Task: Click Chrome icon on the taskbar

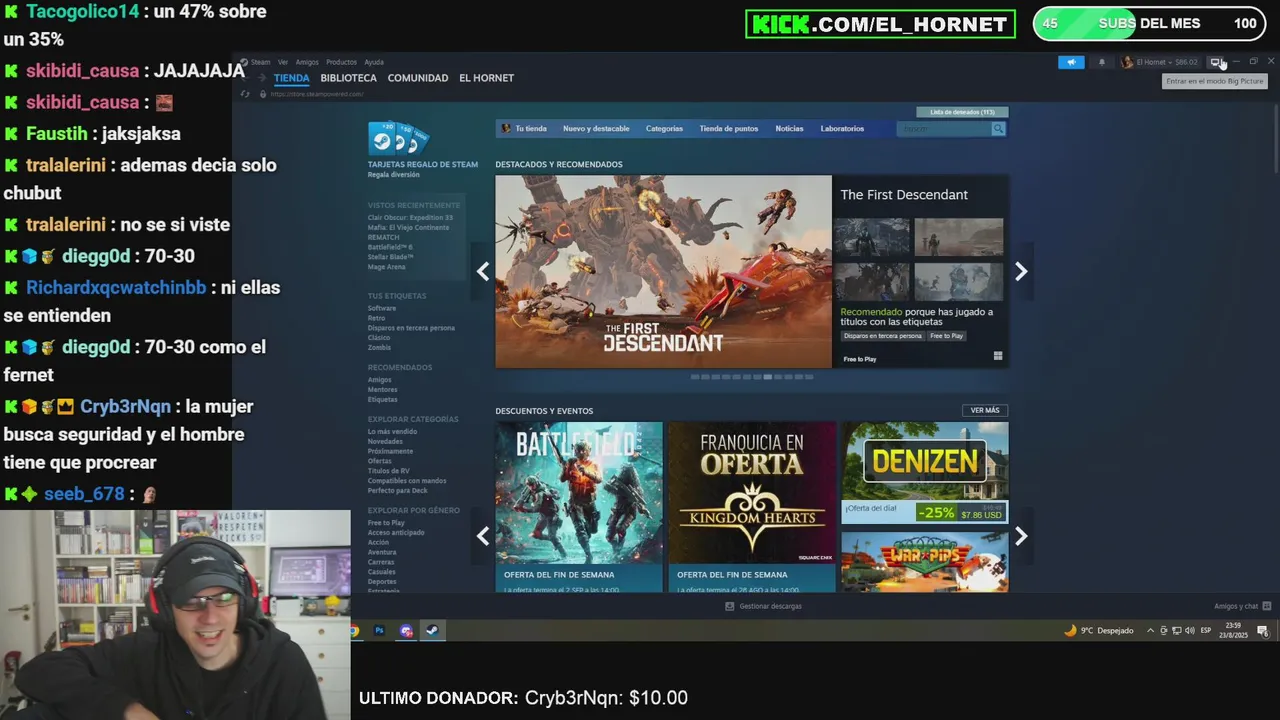Action: pos(355,631)
